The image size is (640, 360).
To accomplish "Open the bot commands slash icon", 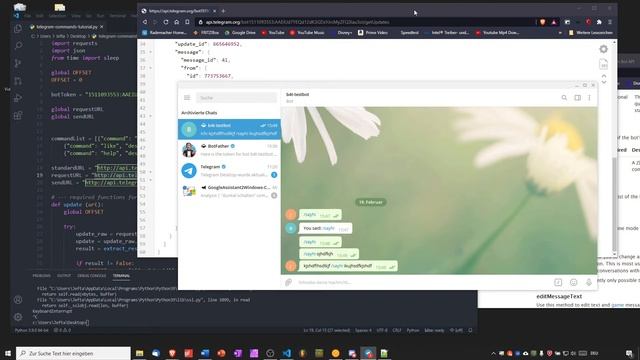I will point(558,282).
